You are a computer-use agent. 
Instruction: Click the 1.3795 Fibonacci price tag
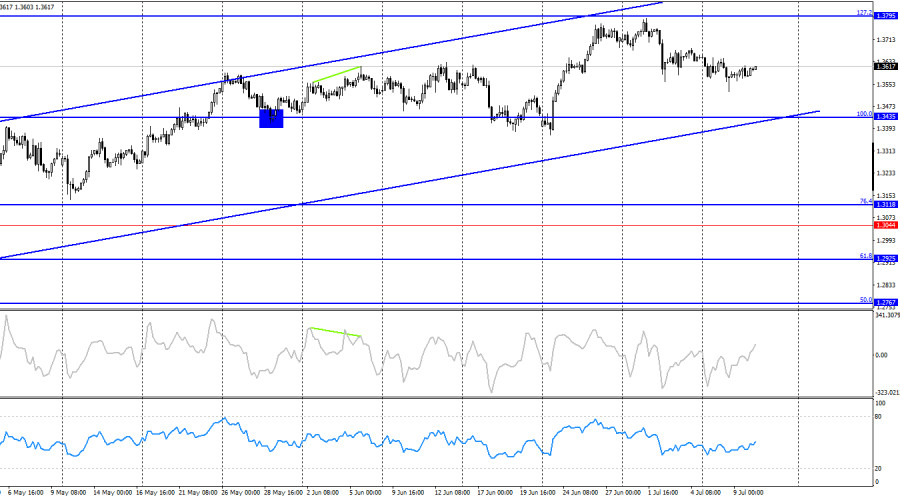(886, 16)
